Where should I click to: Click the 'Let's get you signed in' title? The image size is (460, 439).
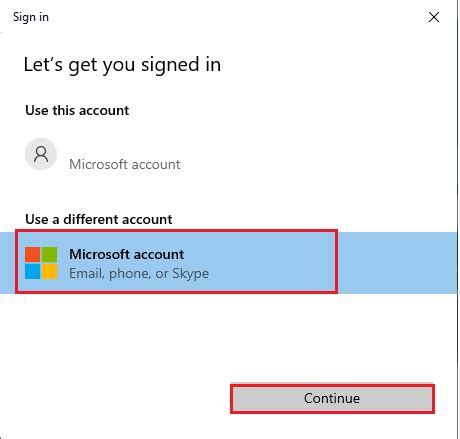tap(122, 65)
